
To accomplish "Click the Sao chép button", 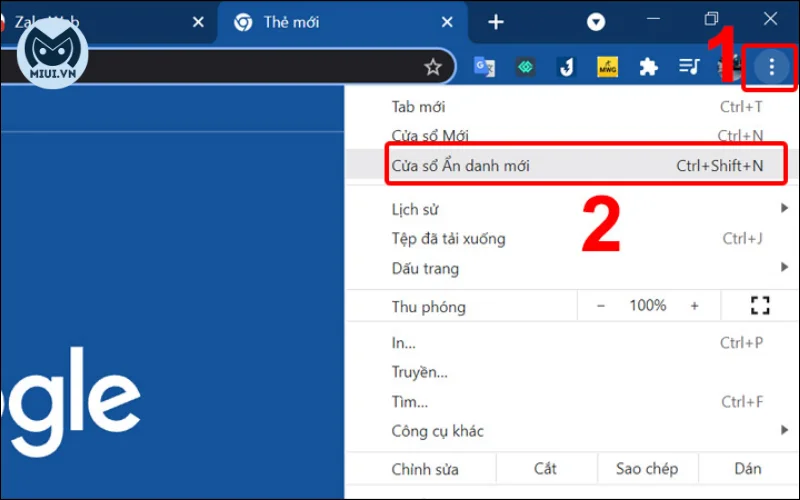I will coord(647,469).
